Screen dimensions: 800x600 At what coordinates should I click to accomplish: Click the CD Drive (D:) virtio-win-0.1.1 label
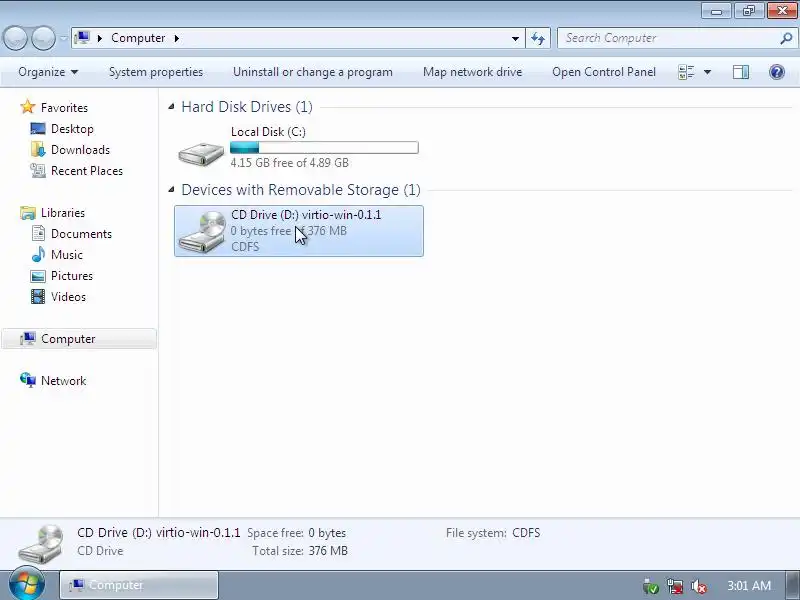306,215
